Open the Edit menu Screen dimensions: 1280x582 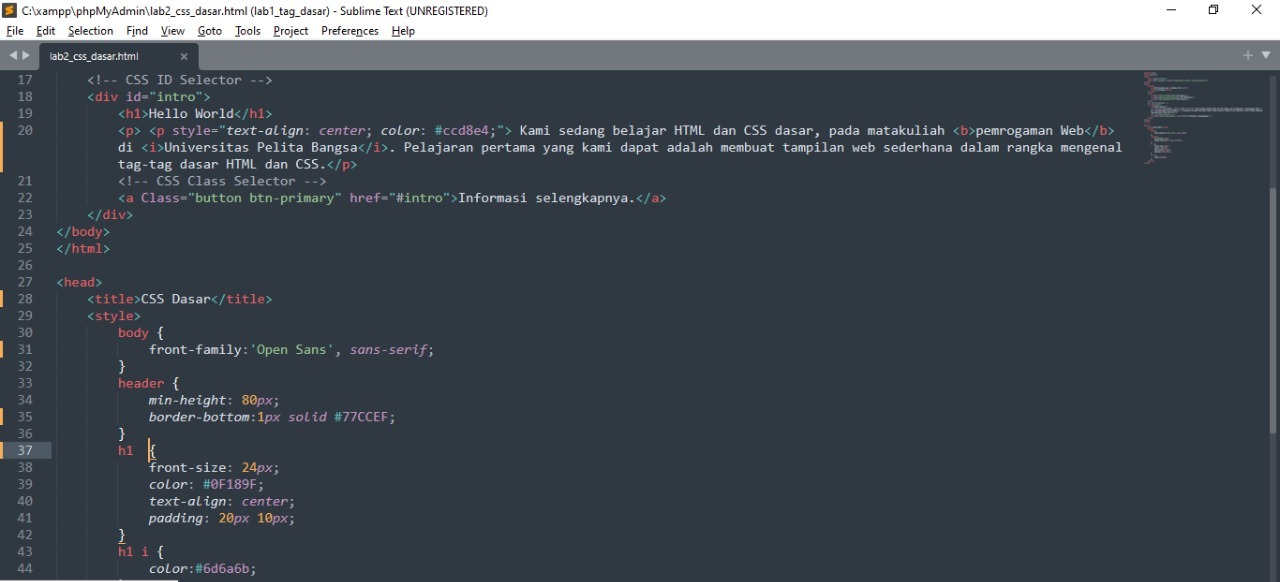(x=45, y=31)
